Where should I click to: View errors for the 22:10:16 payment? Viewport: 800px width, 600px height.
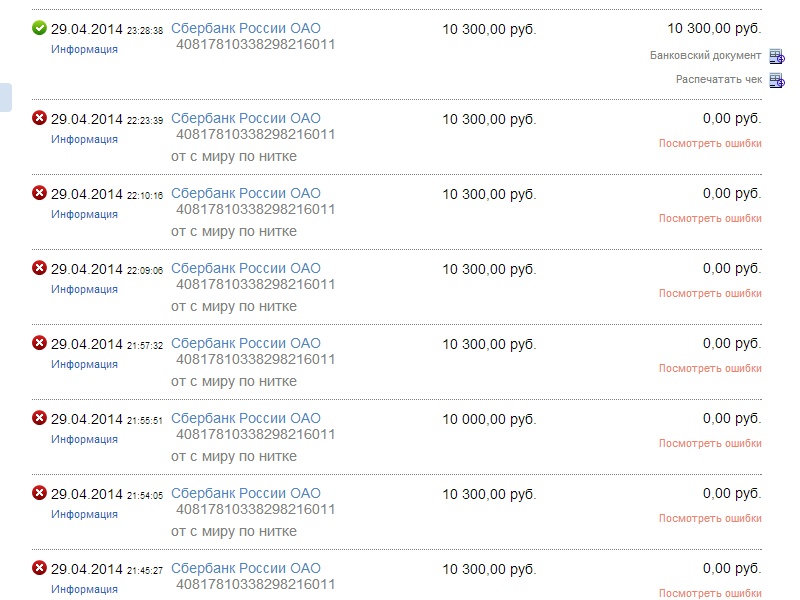[710, 218]
